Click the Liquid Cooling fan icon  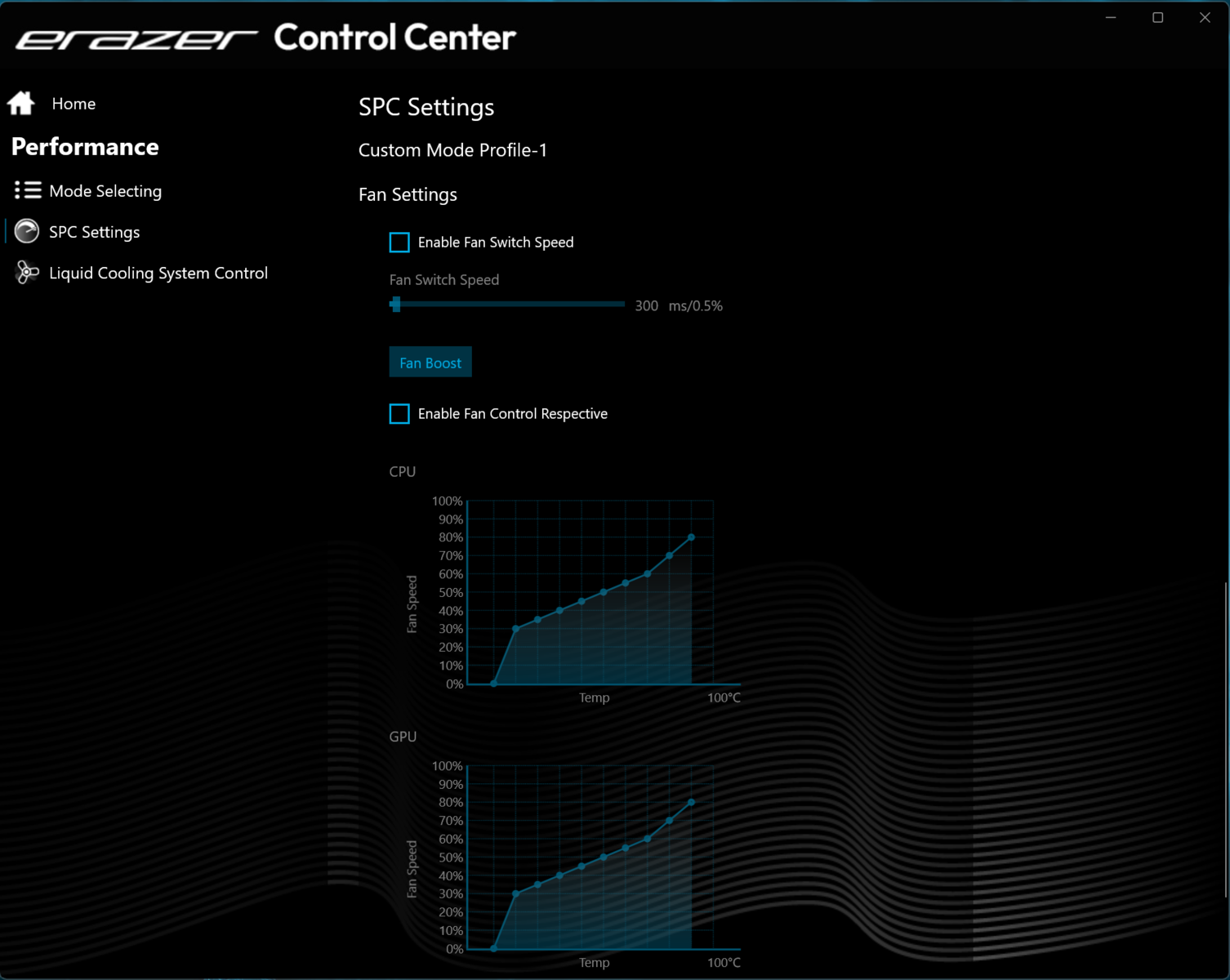pyautogui.click(x=27, y=273)
